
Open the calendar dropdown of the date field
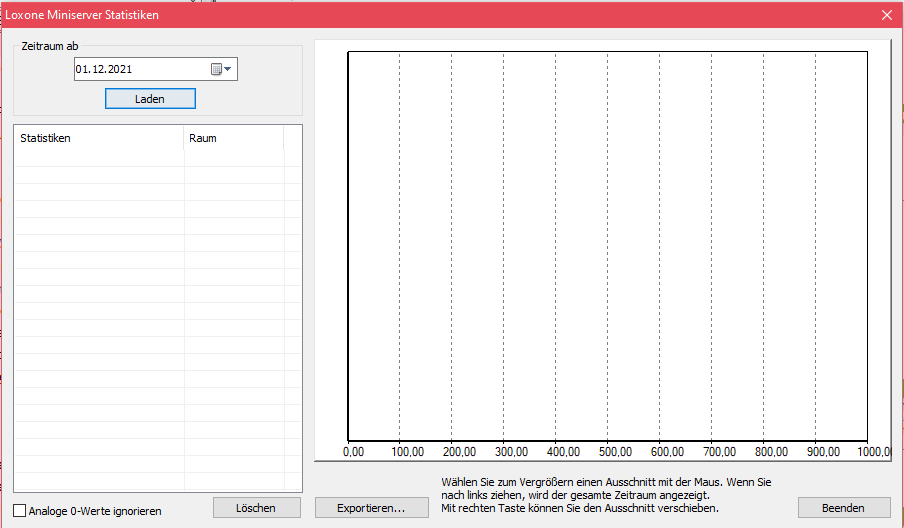coord(221,69)
